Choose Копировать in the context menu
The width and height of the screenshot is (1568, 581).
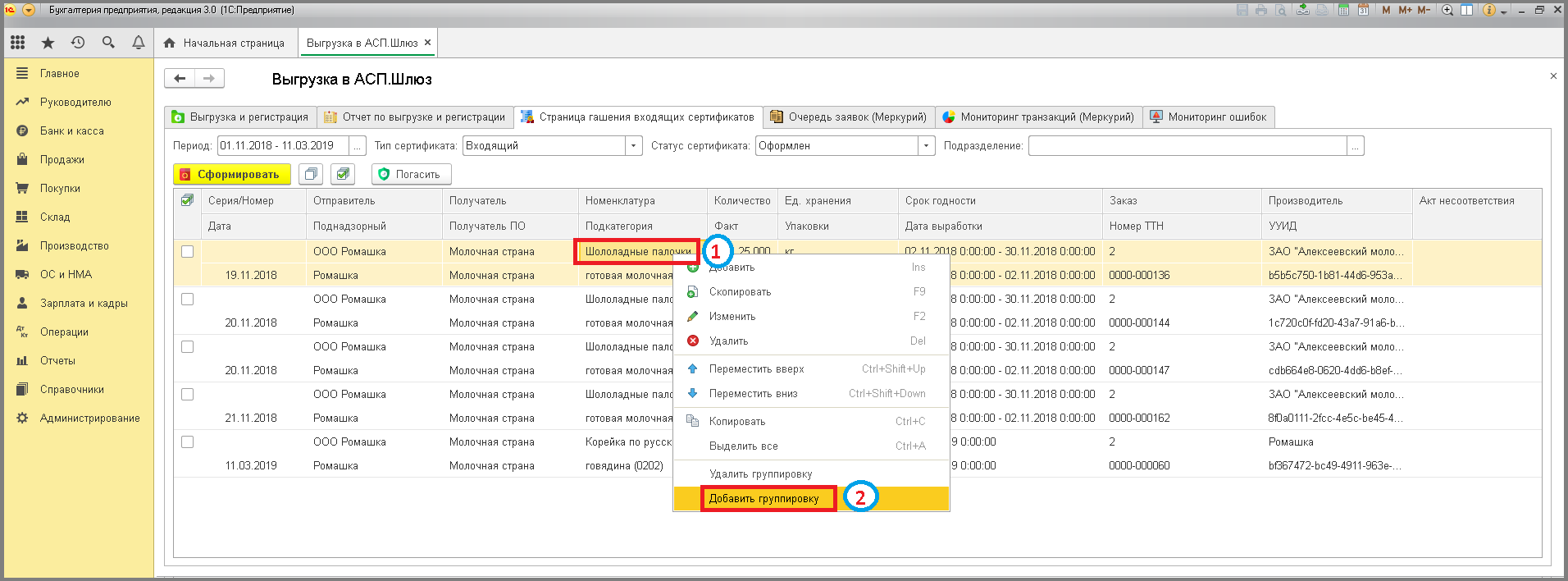coord(811,421)
